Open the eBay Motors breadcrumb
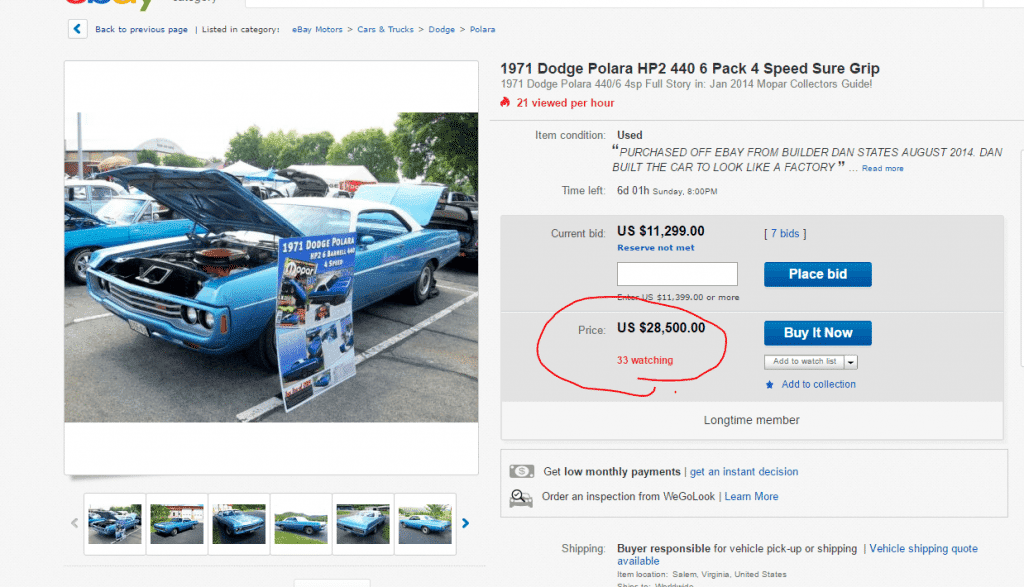This screenshot has height=587, width=1024. click(x=318, y=30)
